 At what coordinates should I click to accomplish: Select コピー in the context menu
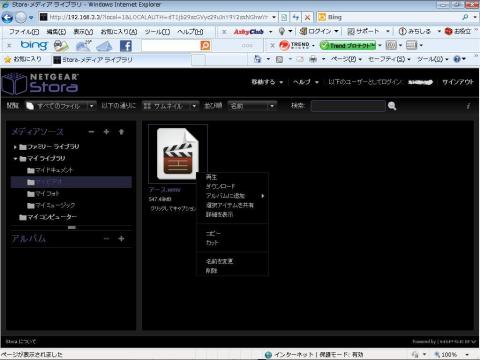click(x=213, y=233)
